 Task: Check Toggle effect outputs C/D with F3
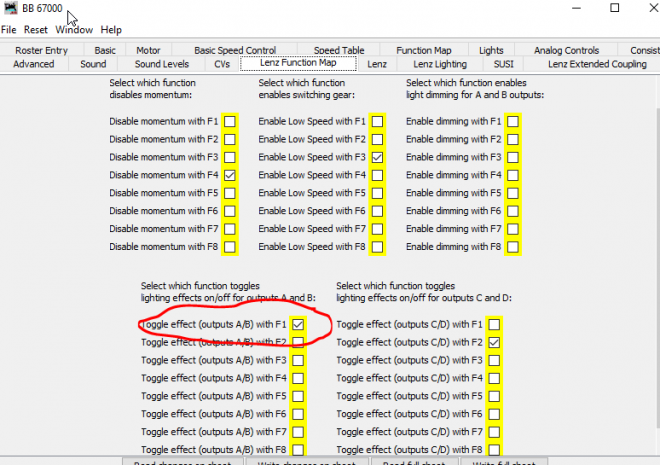[x=494, y=361]
